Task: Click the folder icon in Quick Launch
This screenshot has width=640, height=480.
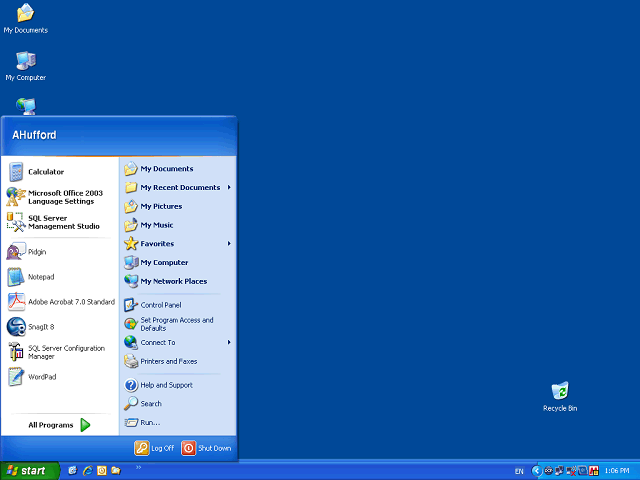Action: pyautogui.click(x=116, y=471)
